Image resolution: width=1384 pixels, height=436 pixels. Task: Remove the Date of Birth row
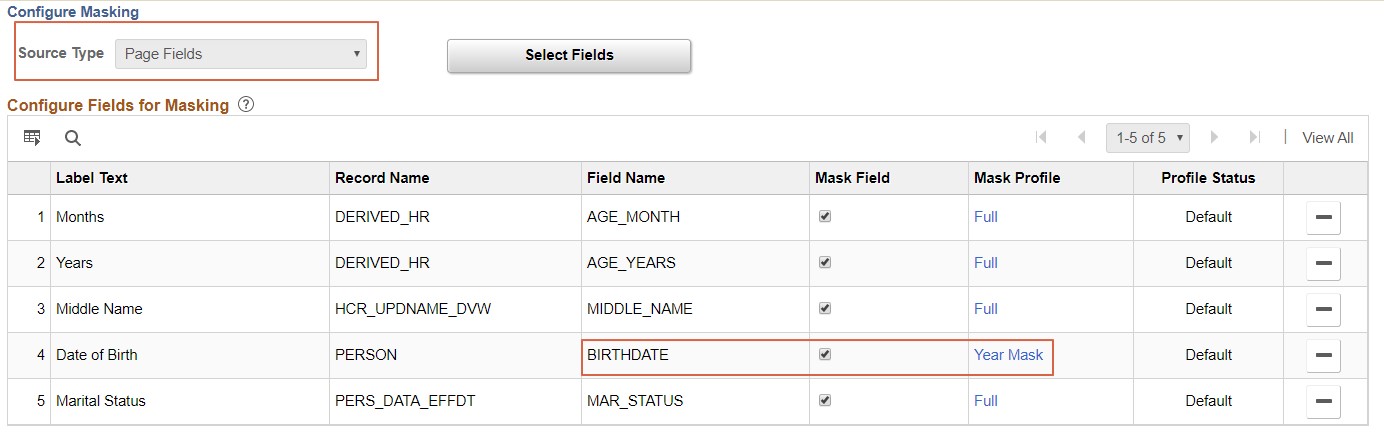[1323, 355]
